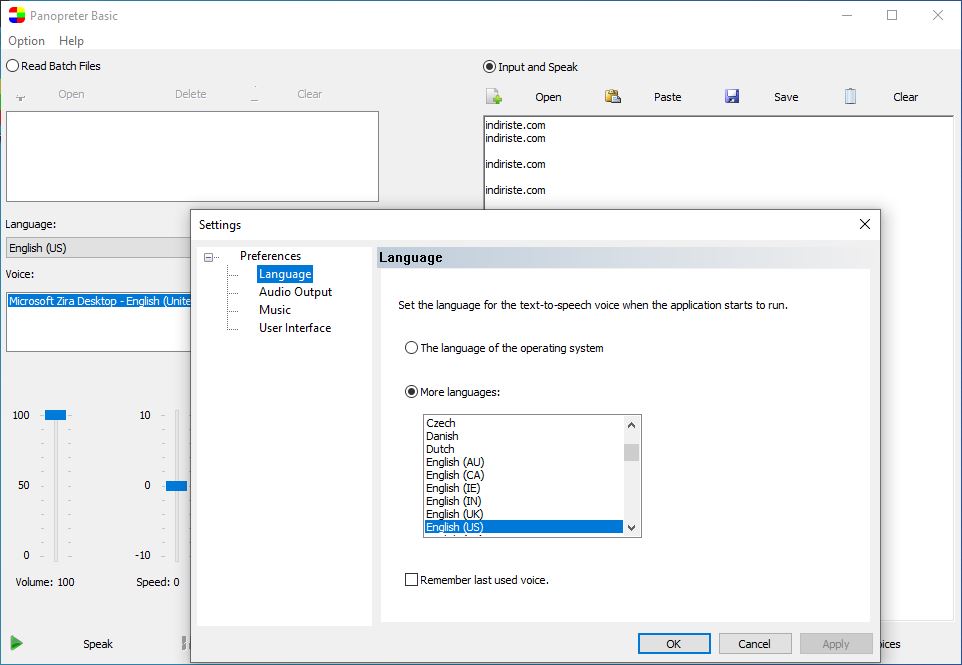
Task: Close the Settings dialog with X
Action: pos(864,224)
